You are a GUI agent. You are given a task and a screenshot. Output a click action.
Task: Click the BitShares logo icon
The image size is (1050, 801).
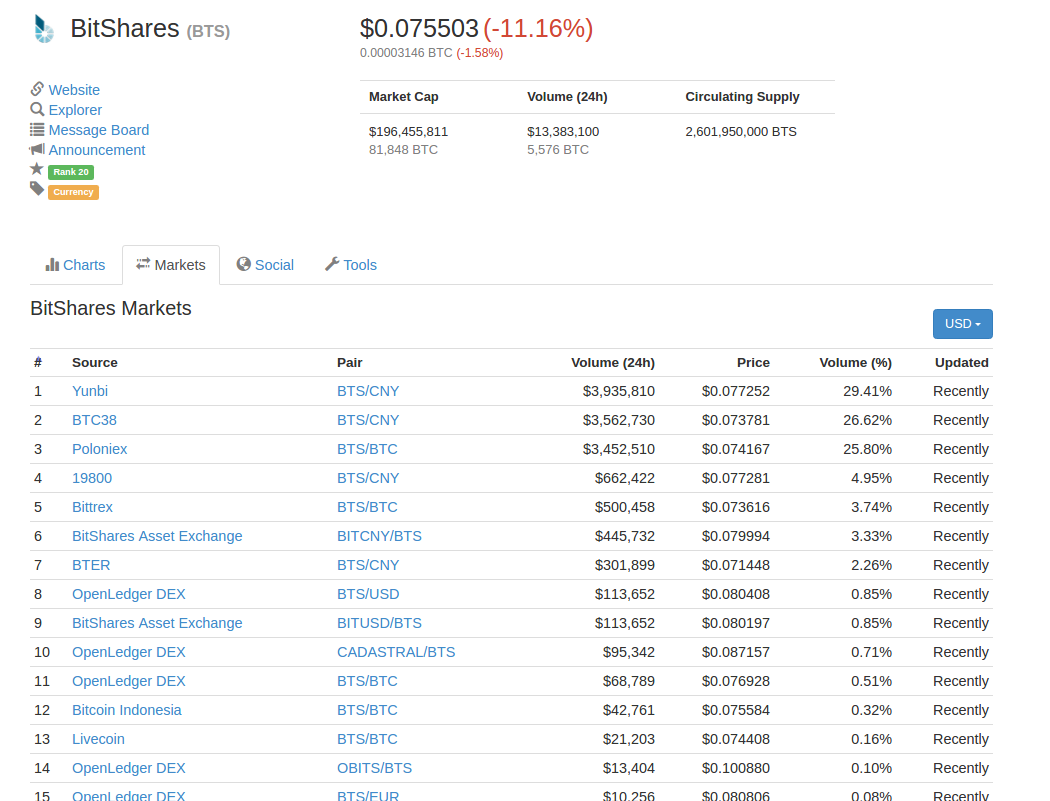[44, 29]
